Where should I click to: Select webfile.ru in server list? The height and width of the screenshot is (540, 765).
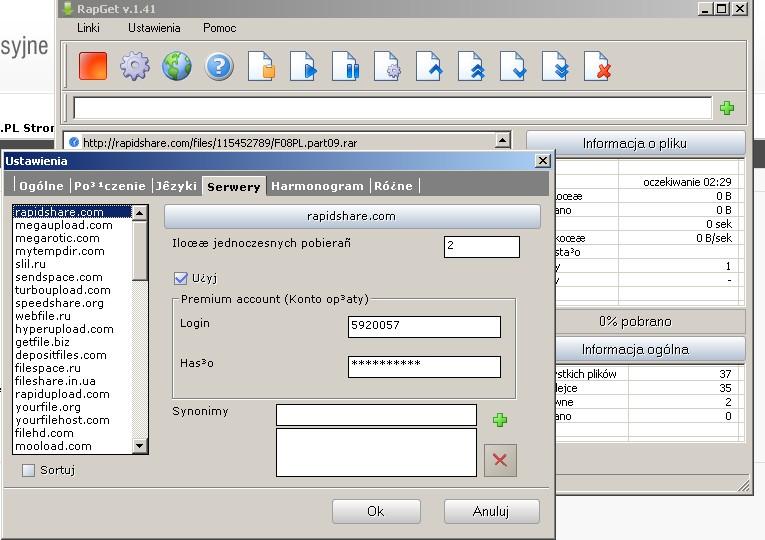click(72, 316)
